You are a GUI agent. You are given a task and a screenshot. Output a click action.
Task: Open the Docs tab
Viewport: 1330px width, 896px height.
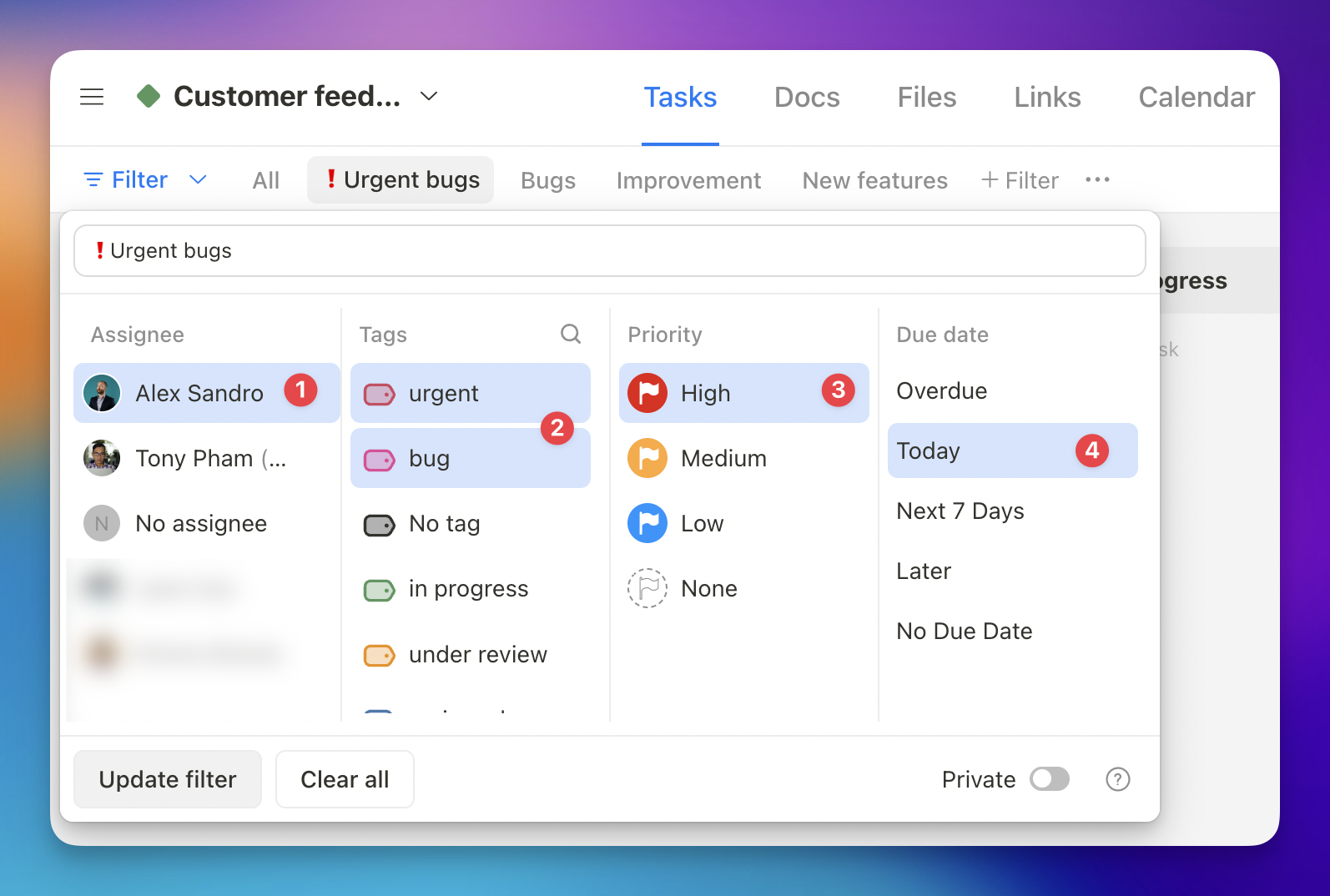pyautogui.click(x=807, y=97)
